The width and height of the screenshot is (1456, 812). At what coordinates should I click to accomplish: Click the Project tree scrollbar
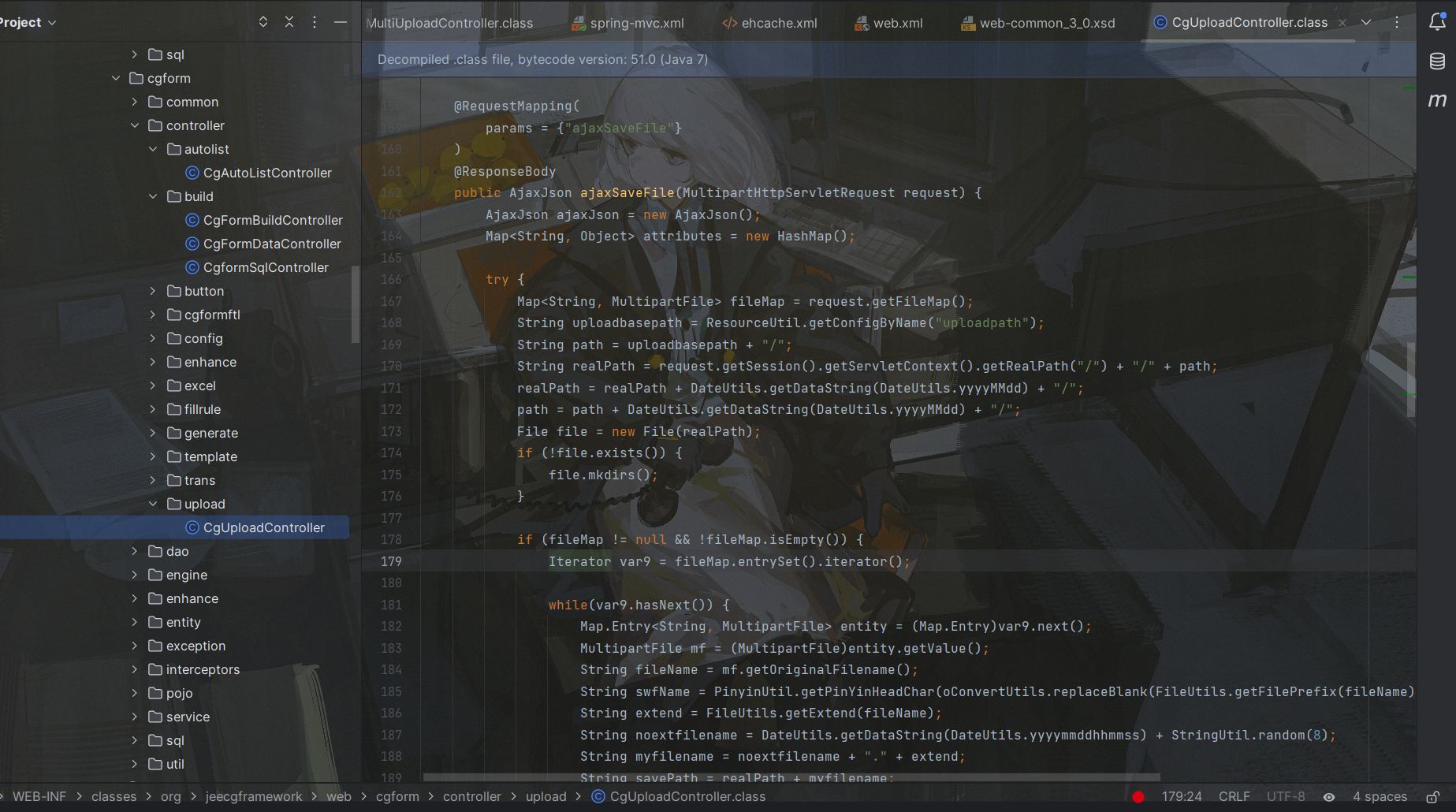(x=355, y=304)
